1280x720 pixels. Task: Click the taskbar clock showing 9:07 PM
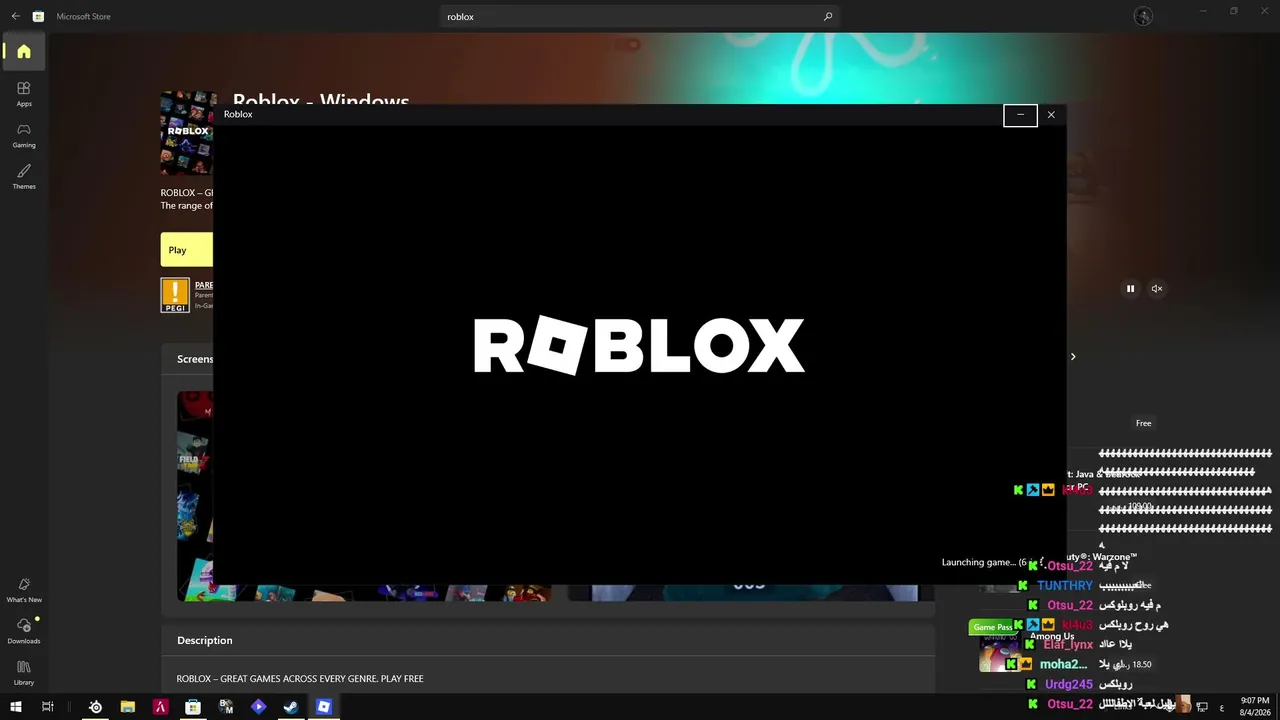coord(1254,706)
